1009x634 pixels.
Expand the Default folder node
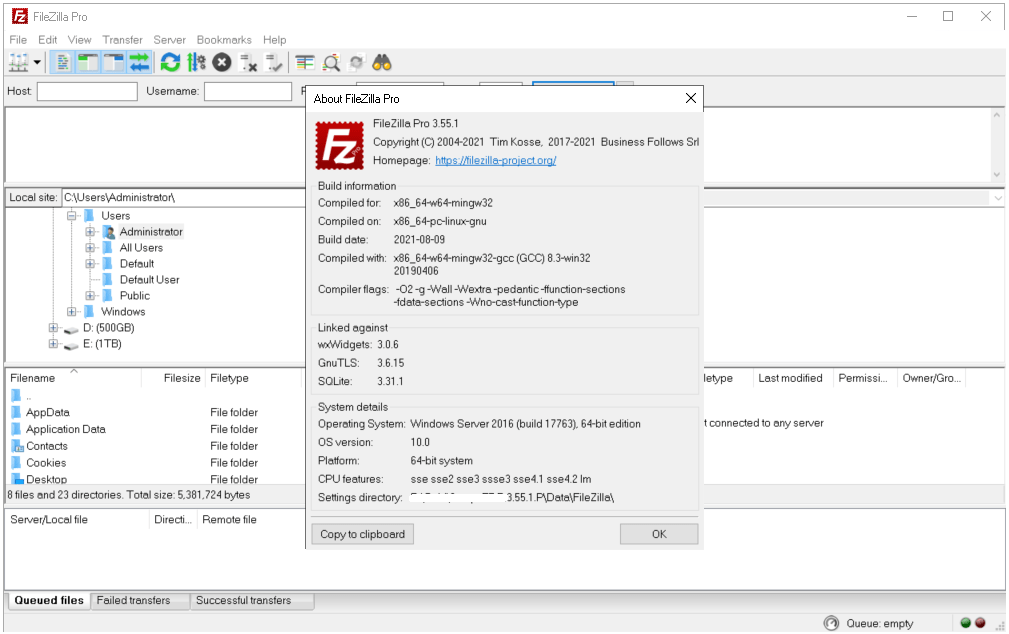coord(90,264)
